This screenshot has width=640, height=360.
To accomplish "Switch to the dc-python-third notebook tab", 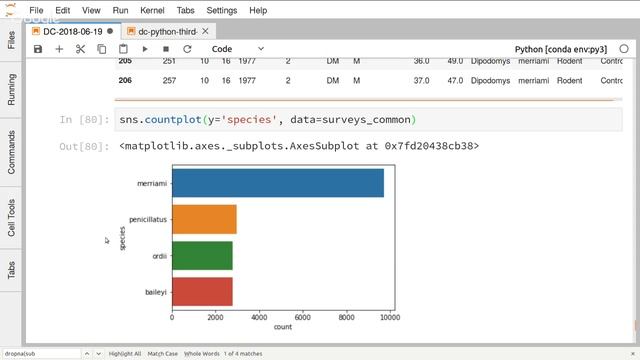I will [x=168, y=31].
